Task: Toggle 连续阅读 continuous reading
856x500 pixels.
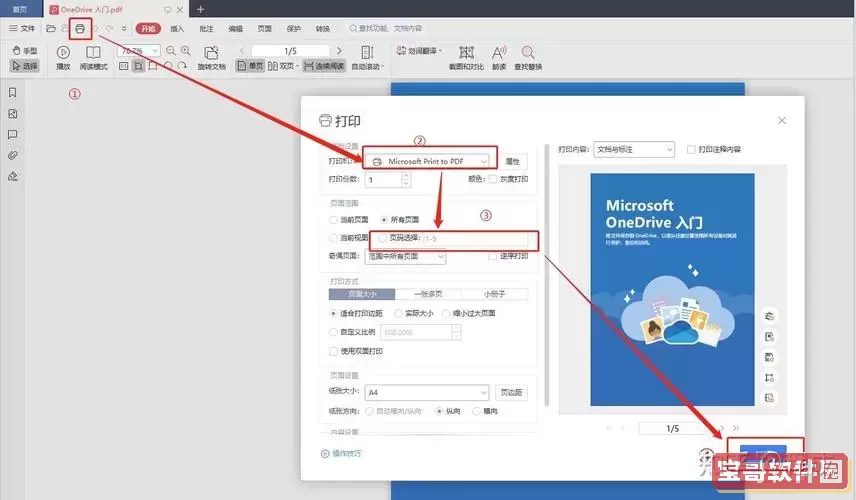Action: click(x=324, y=66)
